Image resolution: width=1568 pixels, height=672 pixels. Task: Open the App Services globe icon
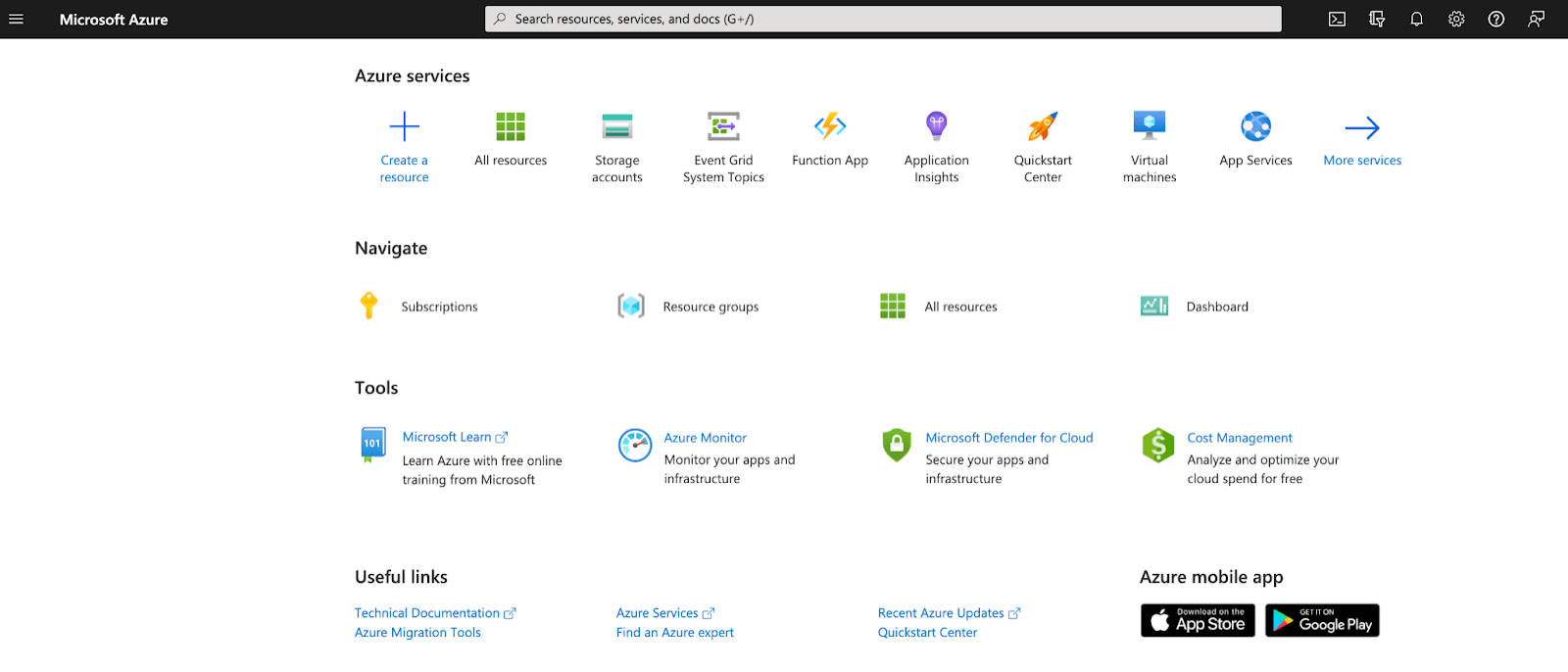coord(1256,126)
